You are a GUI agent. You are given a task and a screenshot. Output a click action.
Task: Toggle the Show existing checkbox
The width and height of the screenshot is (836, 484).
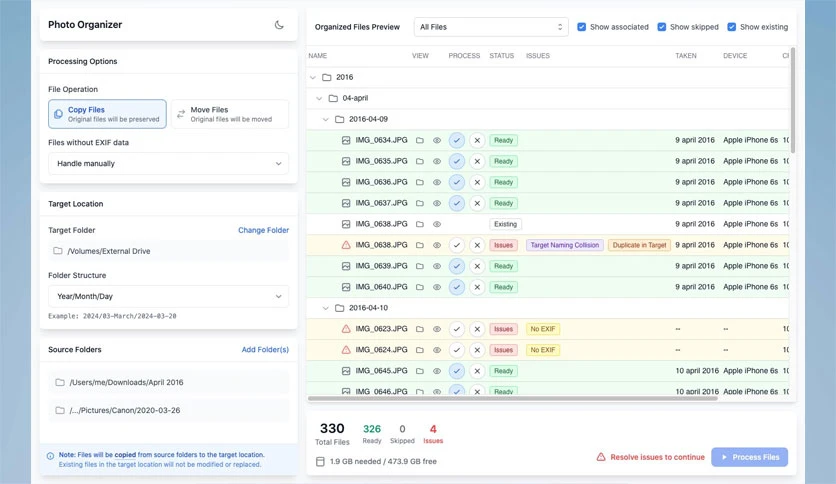732,27
